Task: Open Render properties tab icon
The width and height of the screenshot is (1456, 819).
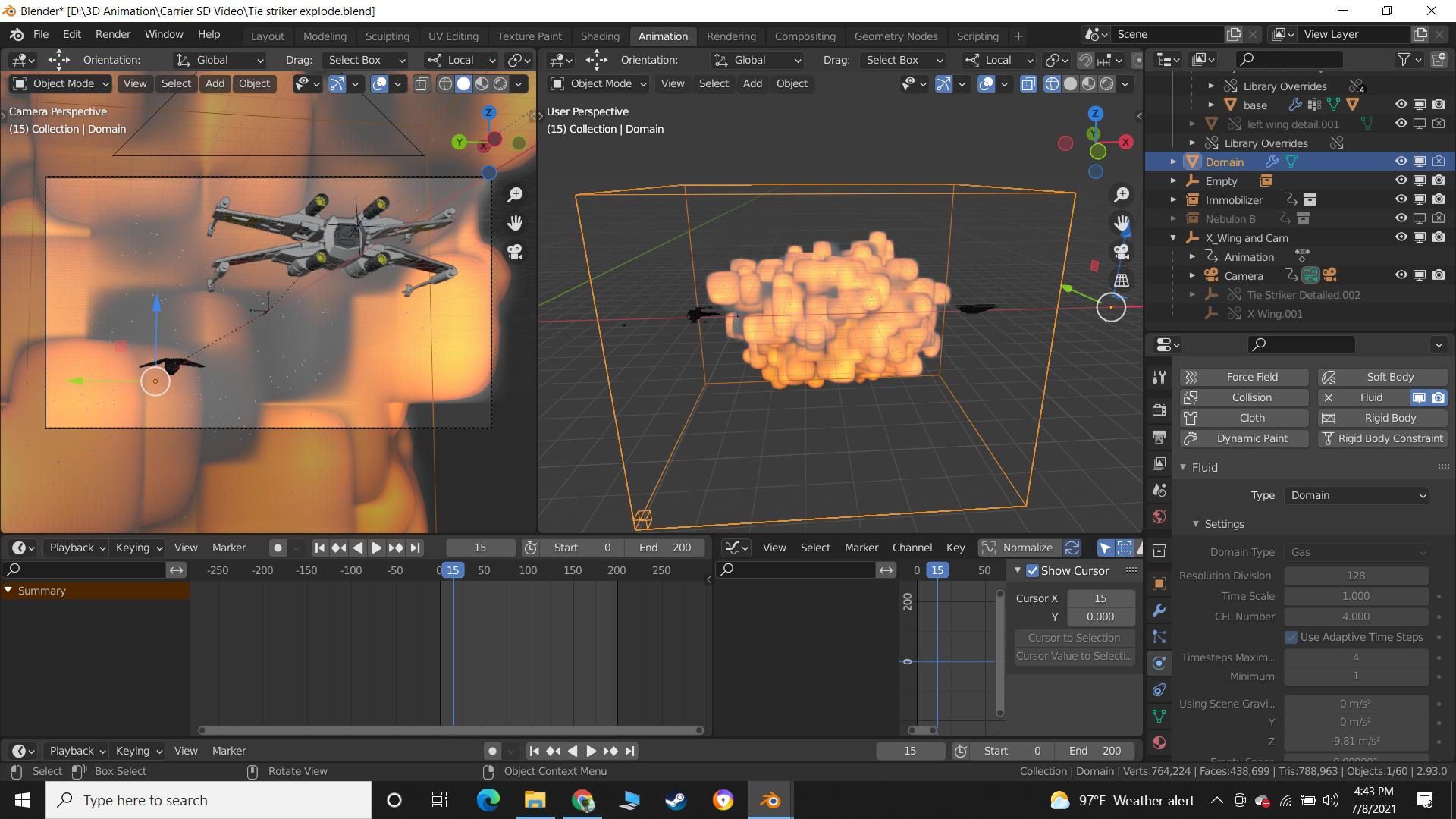Action: pos(1159,410)
